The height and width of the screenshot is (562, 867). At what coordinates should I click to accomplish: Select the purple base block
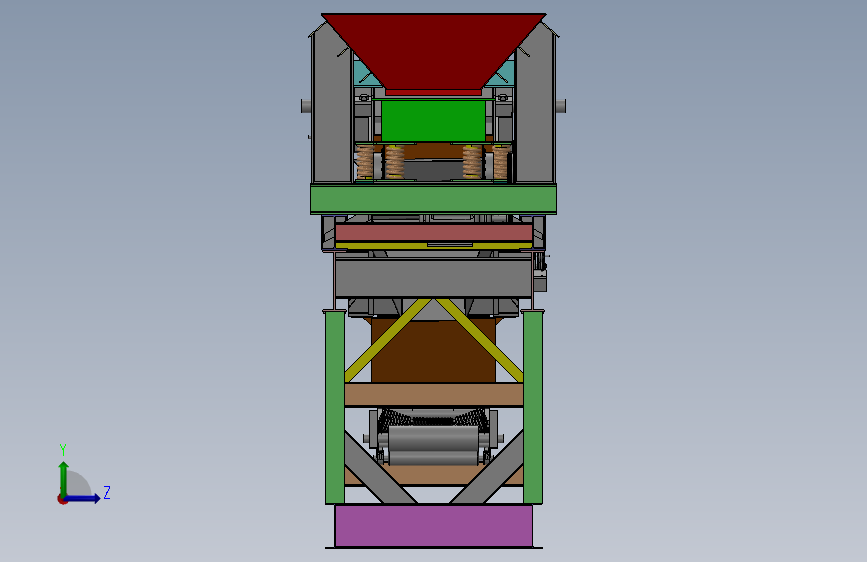tap(434, 525)
